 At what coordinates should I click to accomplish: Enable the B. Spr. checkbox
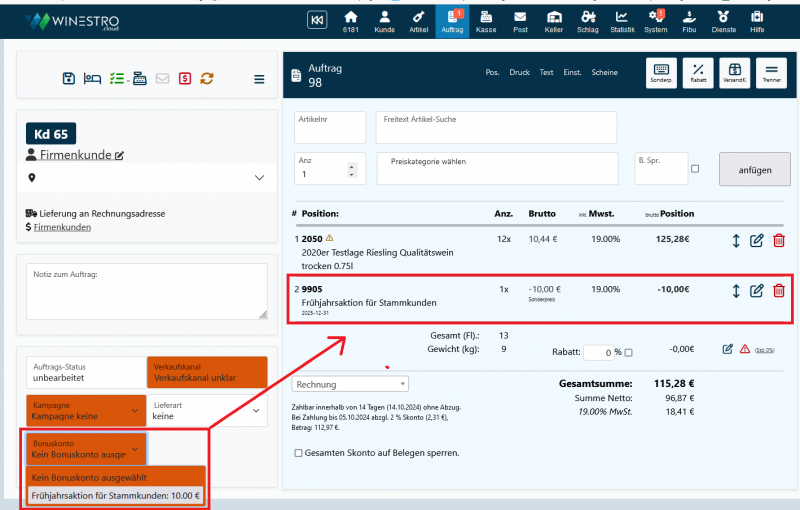[695, 169]
